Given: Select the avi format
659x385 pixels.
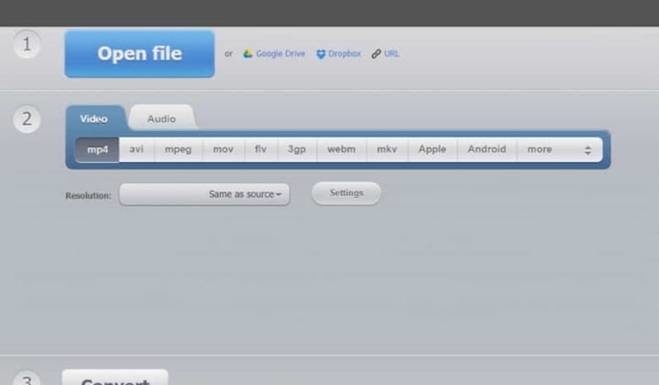Looking at the screenshot, I should coord(137,149).
